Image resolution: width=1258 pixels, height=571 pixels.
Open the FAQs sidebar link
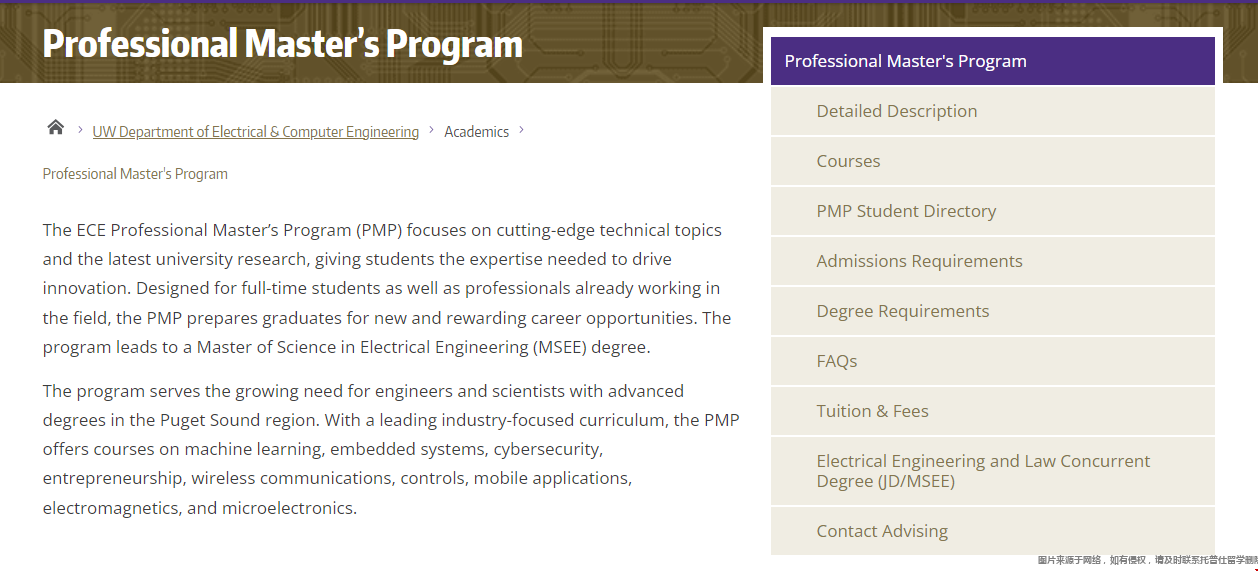pyautogui.click(x=993, y=361)
